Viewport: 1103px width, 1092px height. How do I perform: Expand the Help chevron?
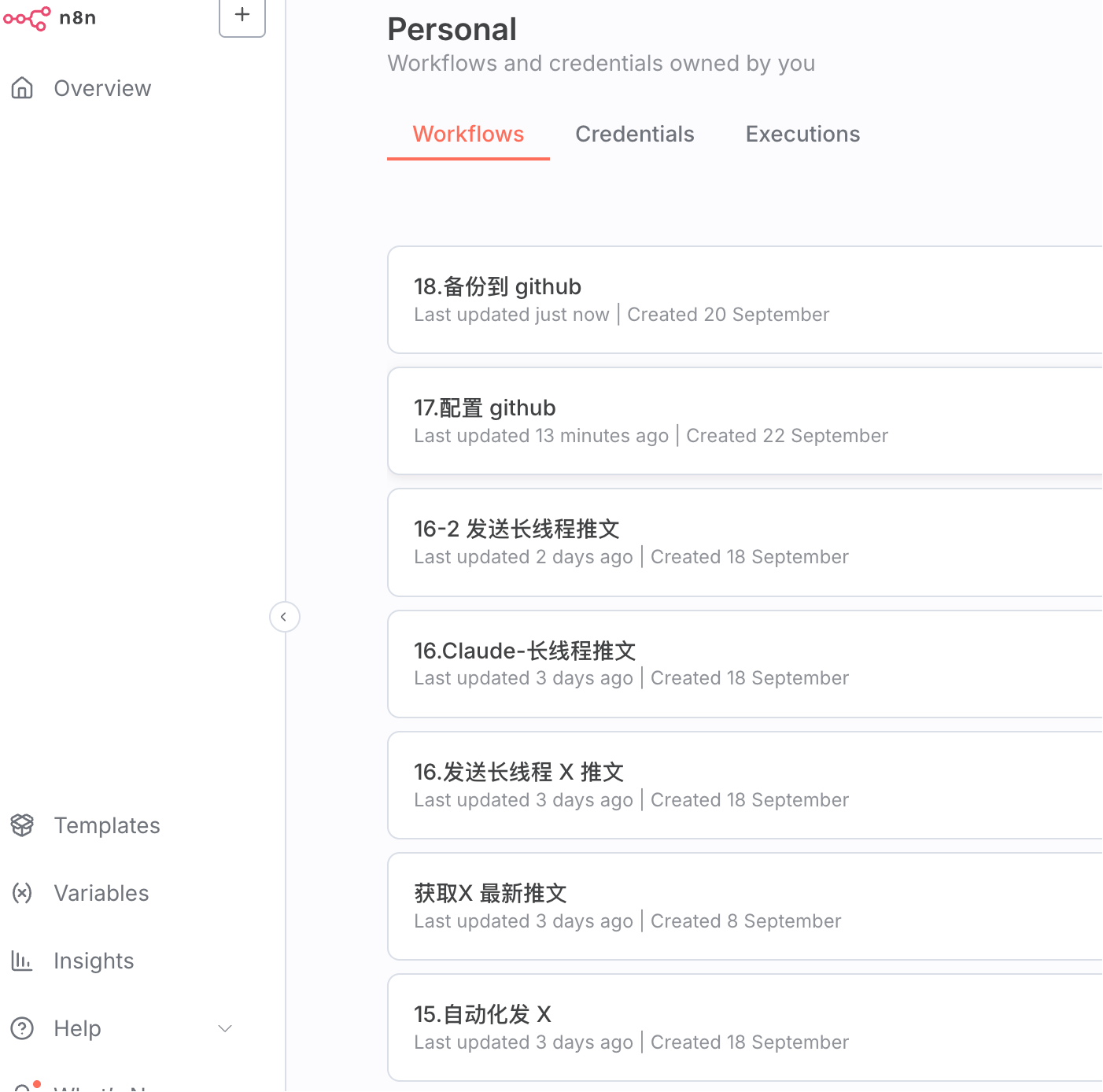(225, 1028)
